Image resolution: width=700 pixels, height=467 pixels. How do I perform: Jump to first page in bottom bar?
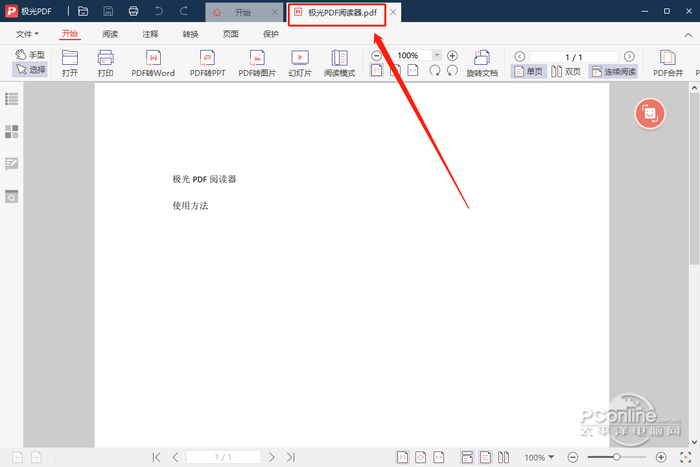156,457
